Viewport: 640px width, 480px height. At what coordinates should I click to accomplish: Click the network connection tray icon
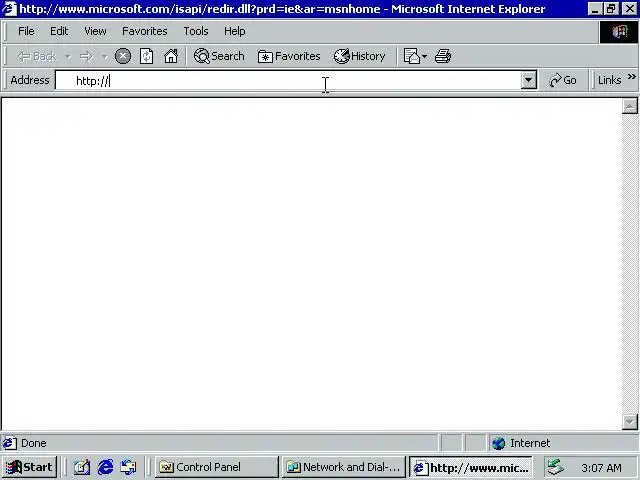556,467
